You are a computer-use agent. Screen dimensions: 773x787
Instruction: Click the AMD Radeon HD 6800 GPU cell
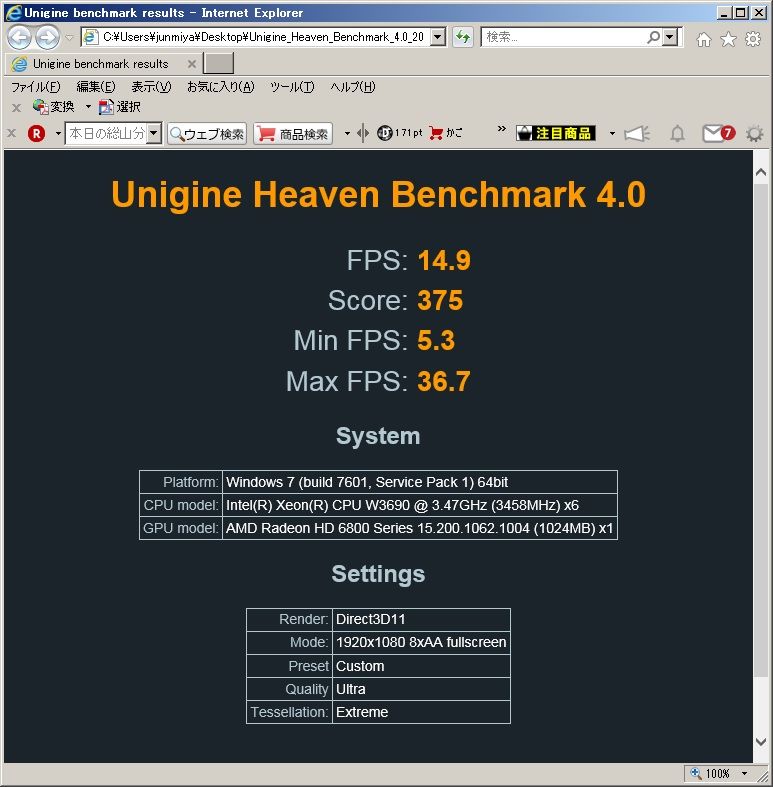tap(420, 529)
